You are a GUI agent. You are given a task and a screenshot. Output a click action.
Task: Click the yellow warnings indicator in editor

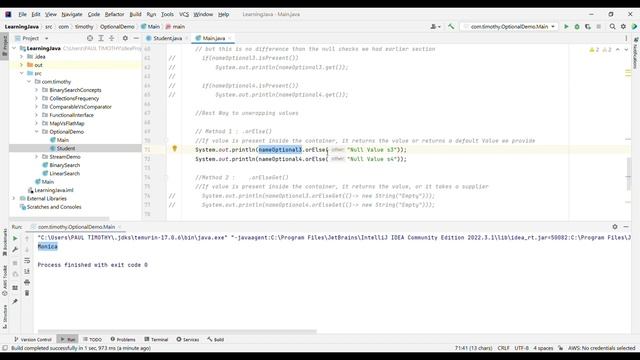coord(594,50)
